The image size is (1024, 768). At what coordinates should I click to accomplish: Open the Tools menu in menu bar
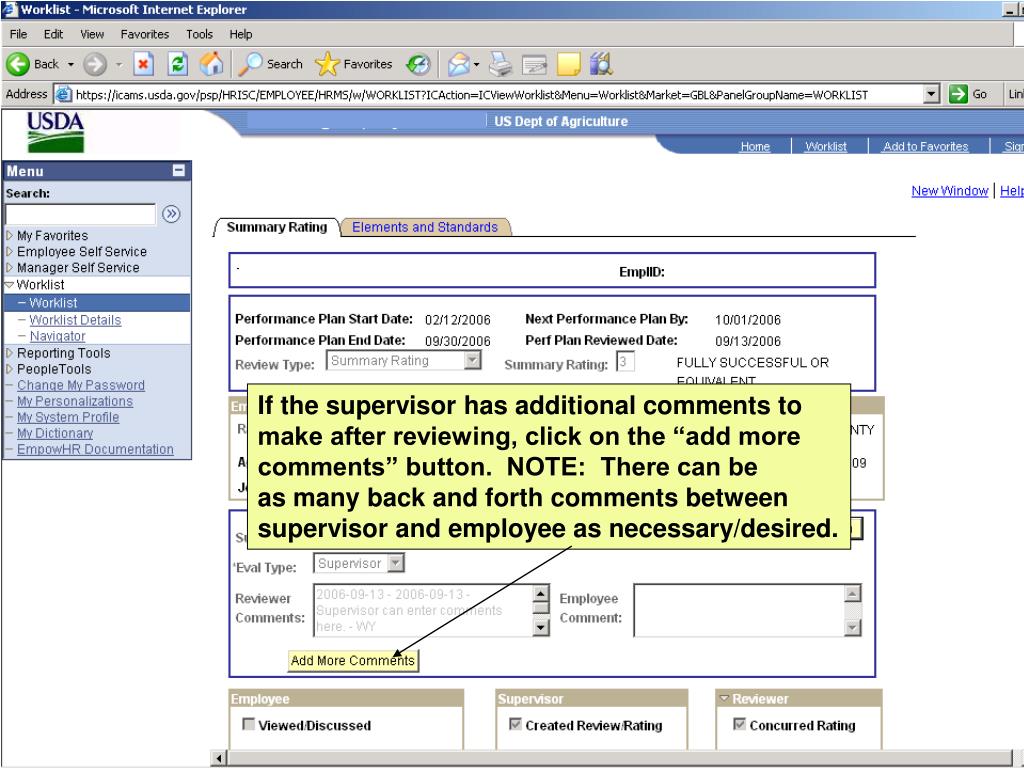[200, 34]
